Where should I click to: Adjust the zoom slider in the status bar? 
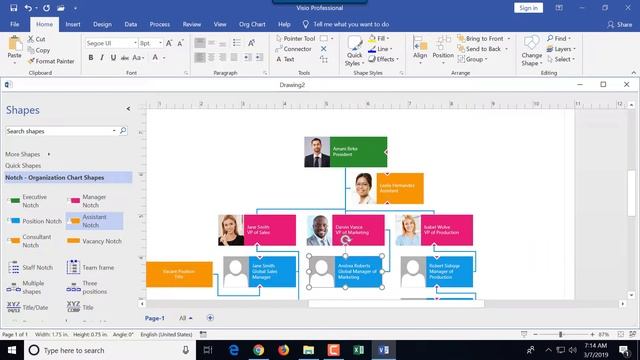tap(560, 334)
